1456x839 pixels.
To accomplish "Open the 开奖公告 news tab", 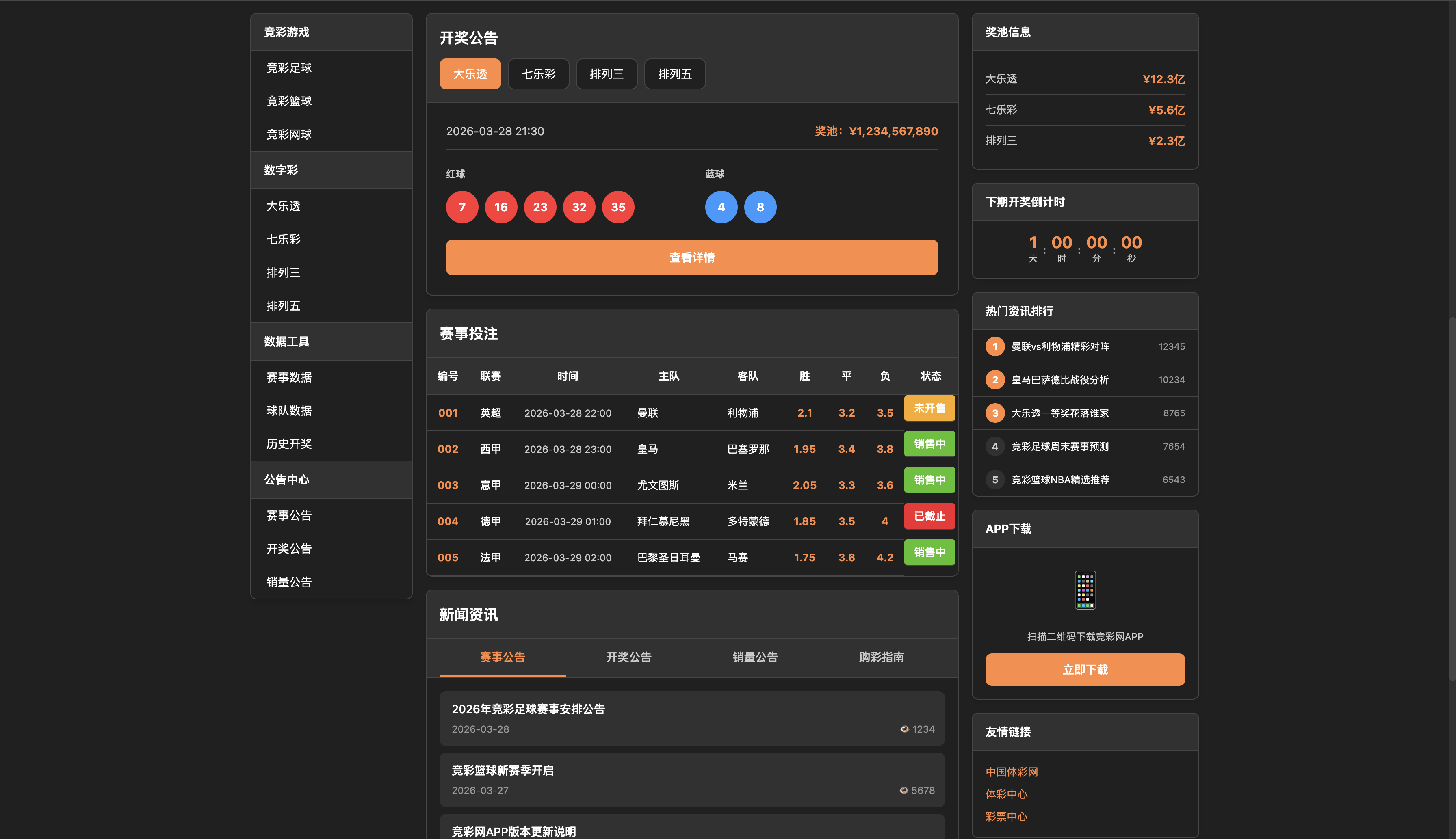I will point(628,657).
